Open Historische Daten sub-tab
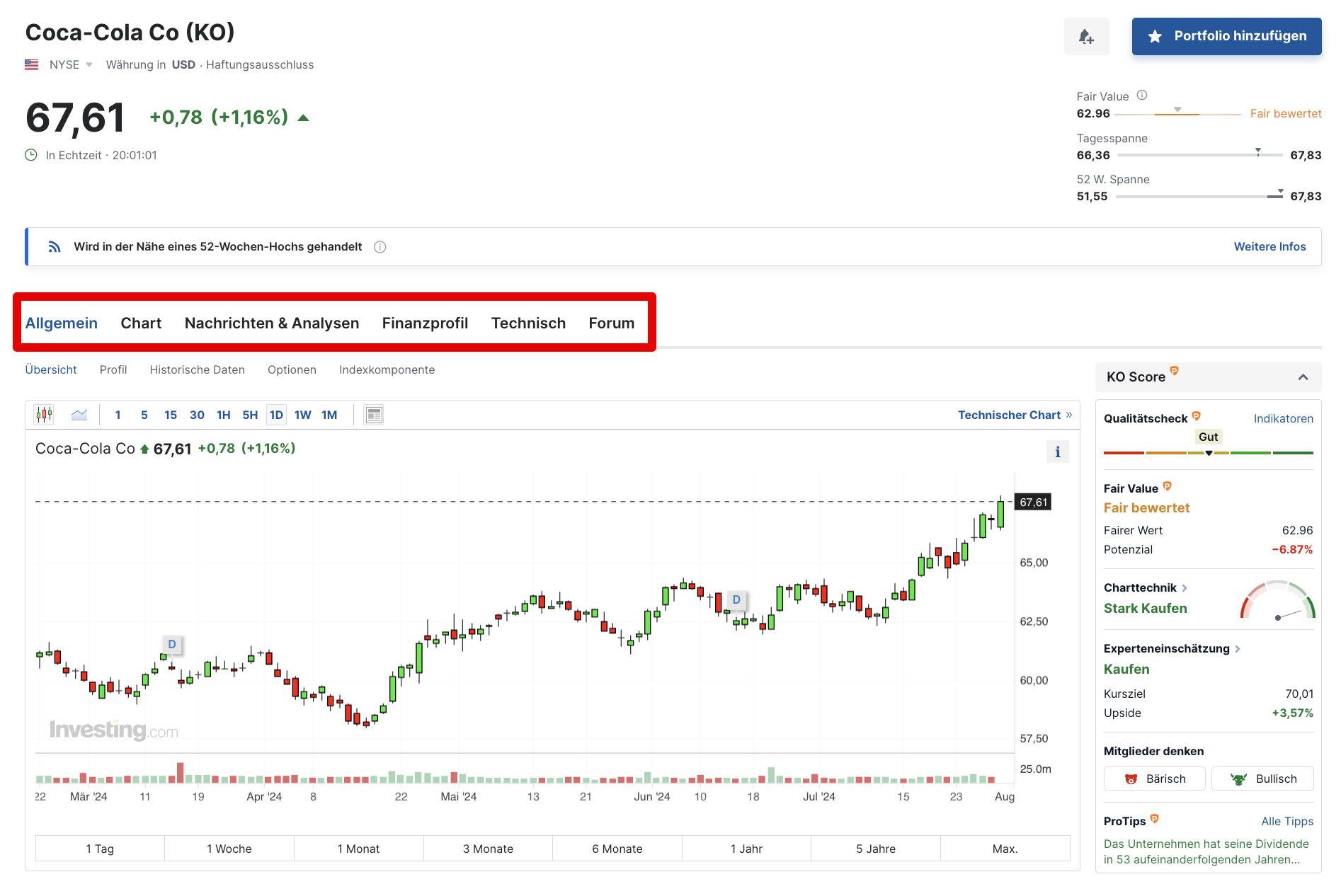This screenshot has width=1341, height=896. 197,369
